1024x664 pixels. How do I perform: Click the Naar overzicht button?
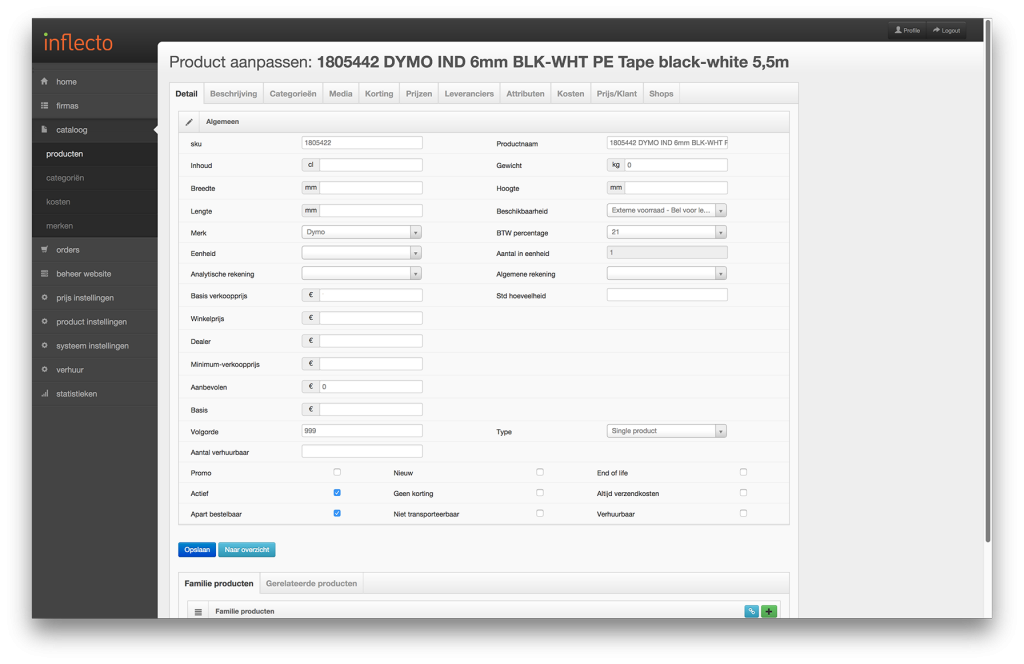(246, 550)
